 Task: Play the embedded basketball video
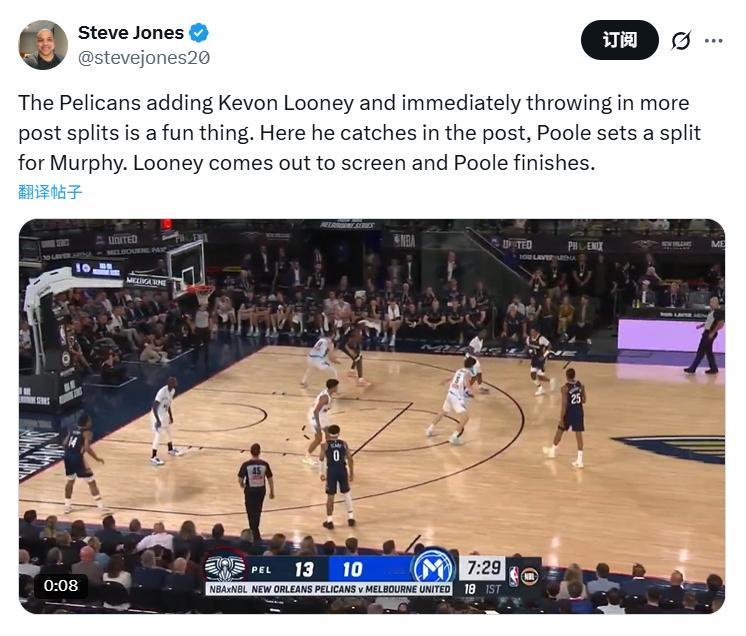tap(372, 416)
